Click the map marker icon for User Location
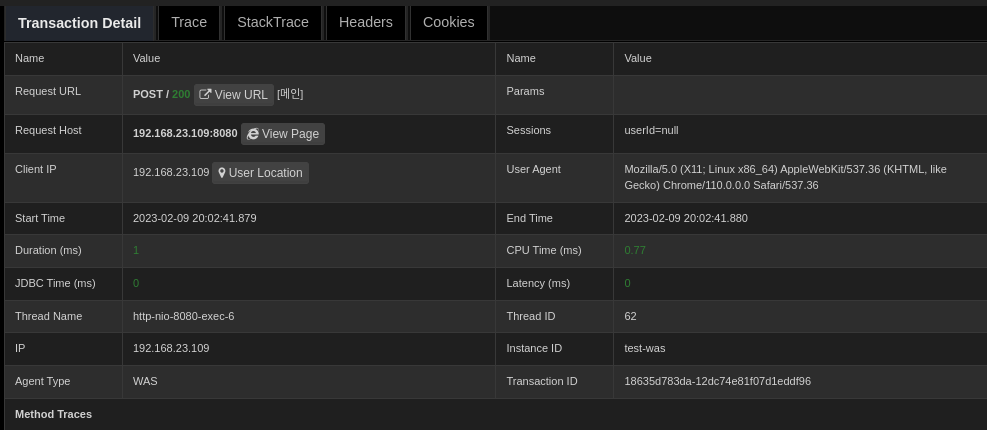The width and height of the screenshot is (987, 430). pyautogui.click(x=222, y=173)
